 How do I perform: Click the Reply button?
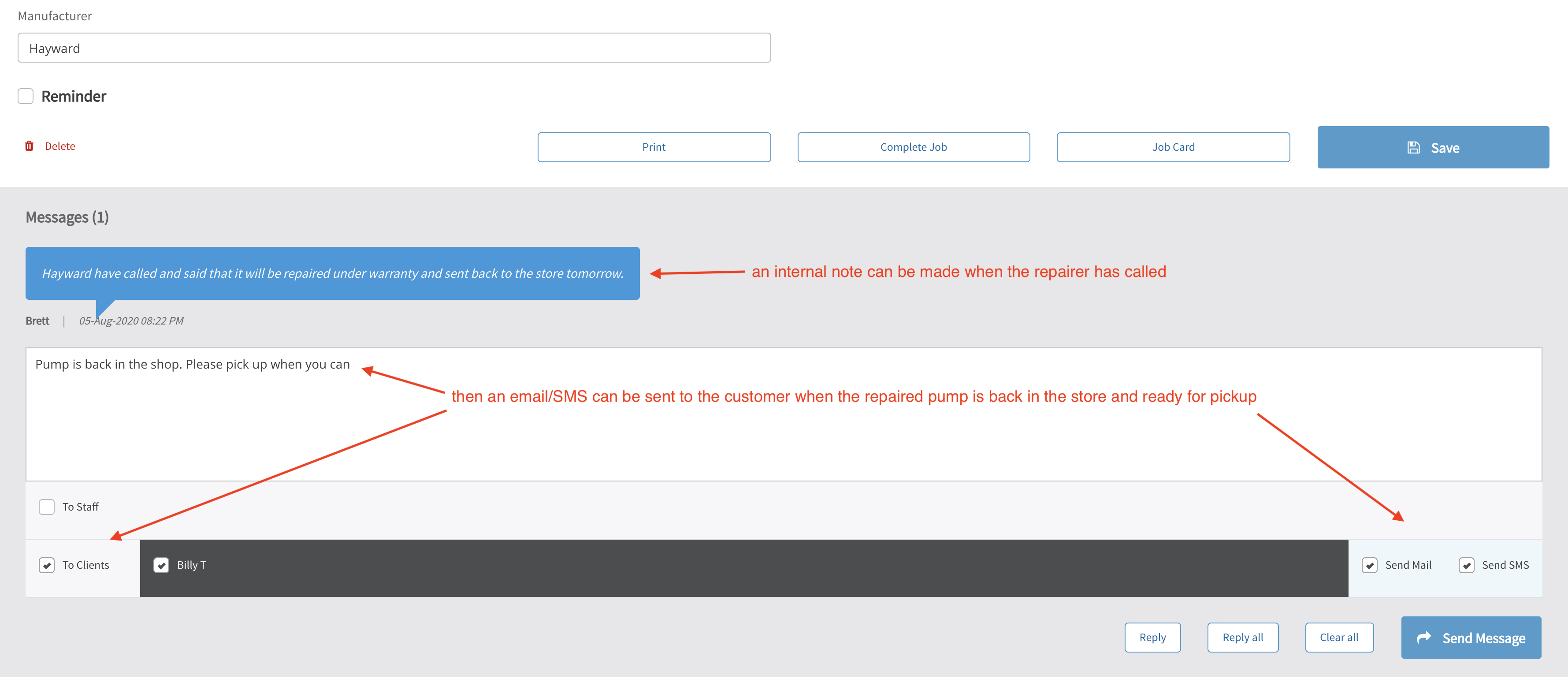pos(1152,638)
